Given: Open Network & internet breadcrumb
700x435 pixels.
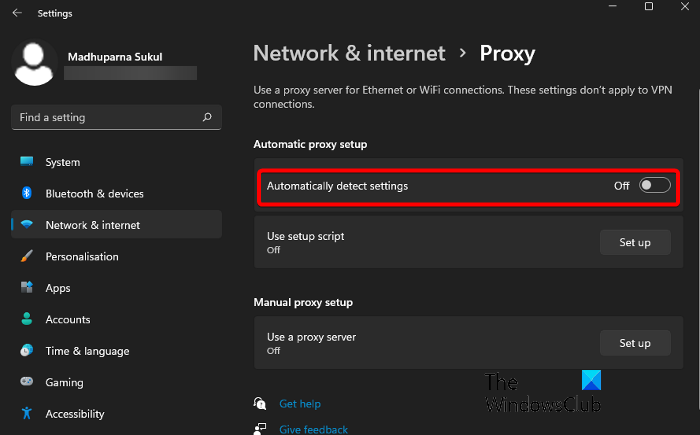Looking at the screenshot, I should click(x=349, y=53).
